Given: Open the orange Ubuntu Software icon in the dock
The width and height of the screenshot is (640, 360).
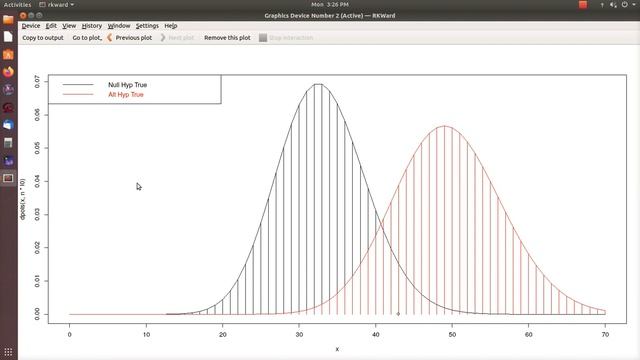Looking at the screenshot, I should (8, 54).
